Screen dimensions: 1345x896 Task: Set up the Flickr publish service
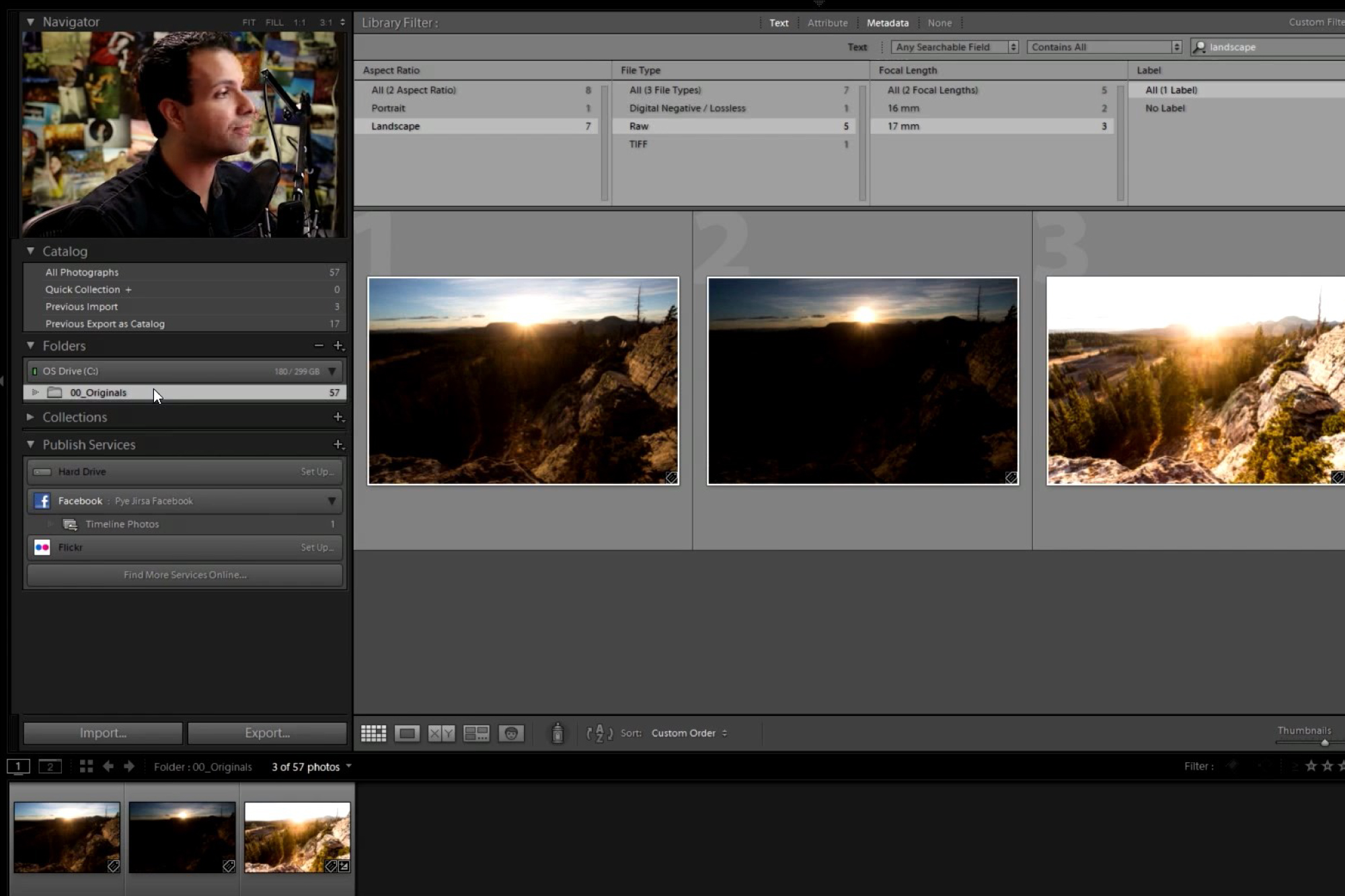316,547
